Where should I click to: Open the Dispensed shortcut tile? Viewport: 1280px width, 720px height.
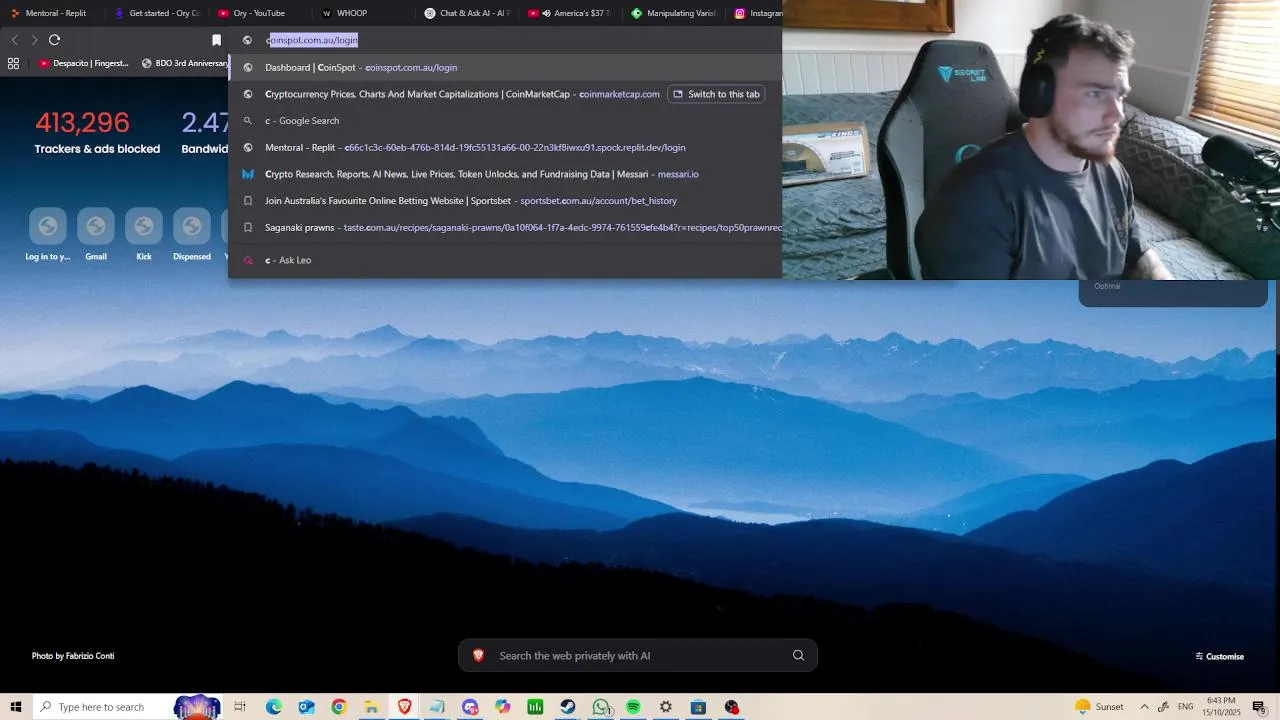(x=192, y=235)
